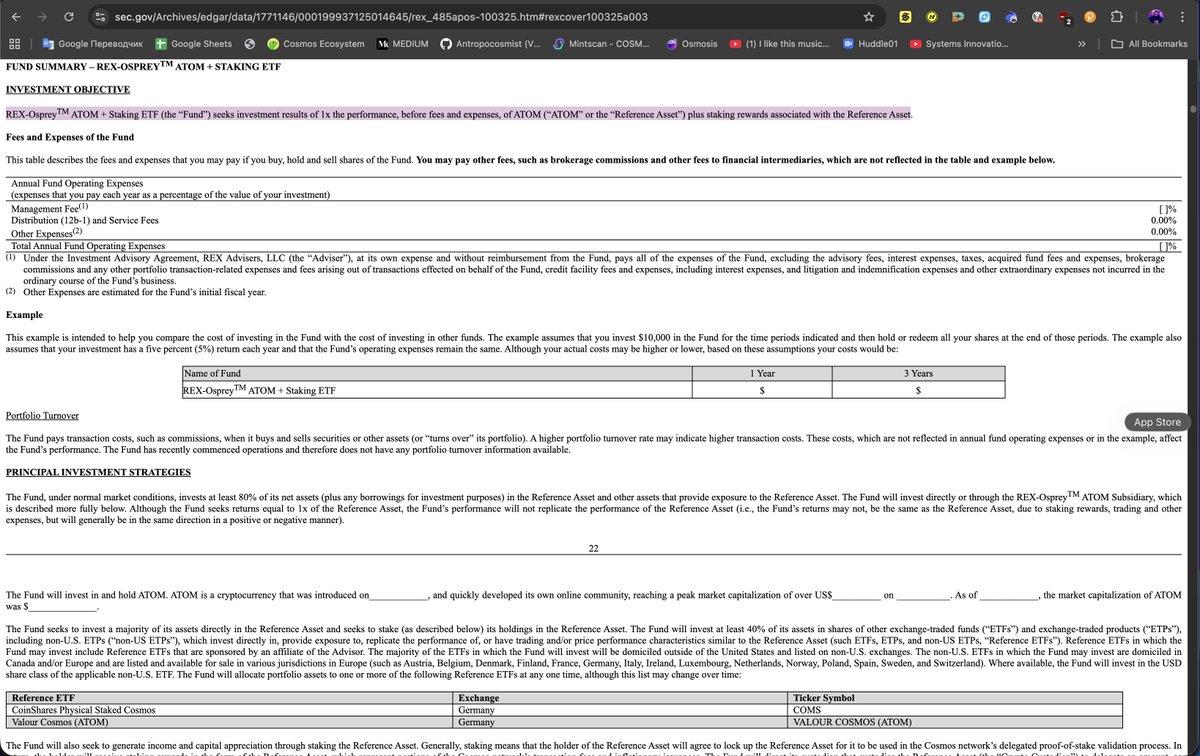This screenshot has height=756, width=1200.
Task: Click the browser forward arrow
Action: tap(41, 17)
